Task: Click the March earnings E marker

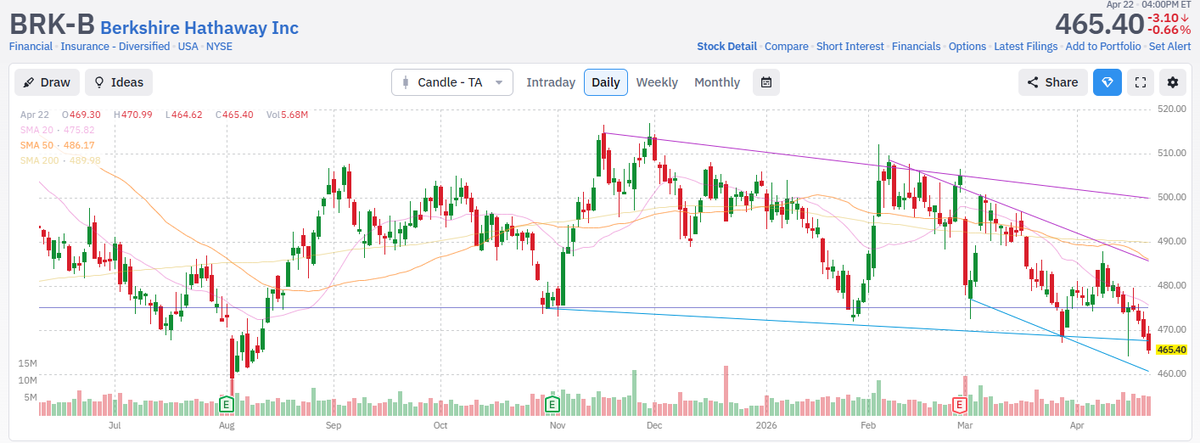Action: tap(960, 404)
